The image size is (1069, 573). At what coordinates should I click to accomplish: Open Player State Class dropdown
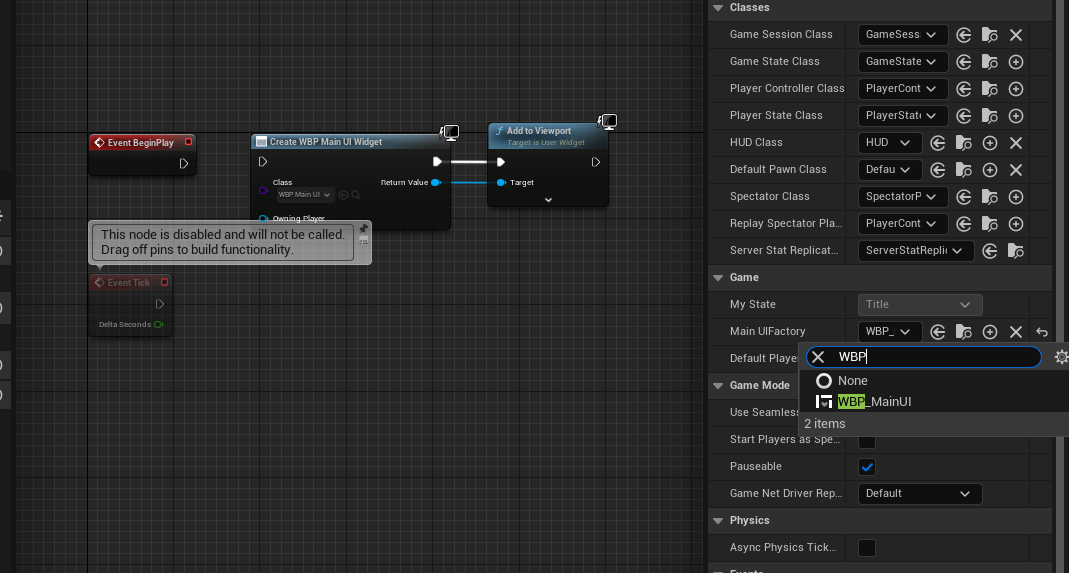pos(903,115)
